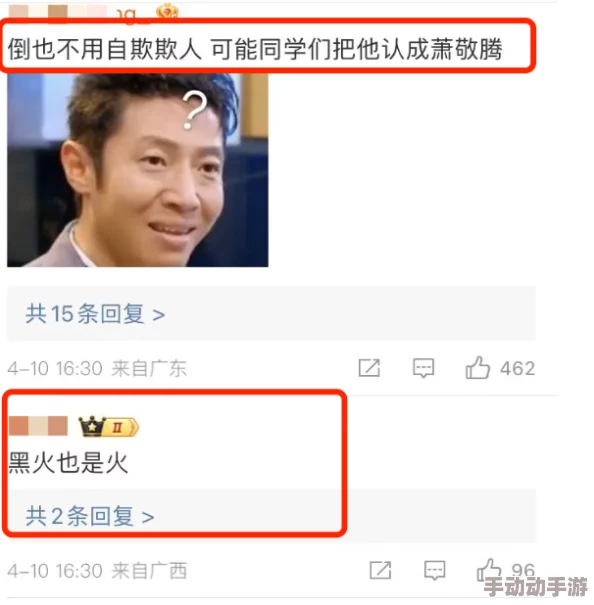Open the image attached to first comment
The height and width of the screenshot is (605, 594).
pyautogui.click(x=139, y=172)
